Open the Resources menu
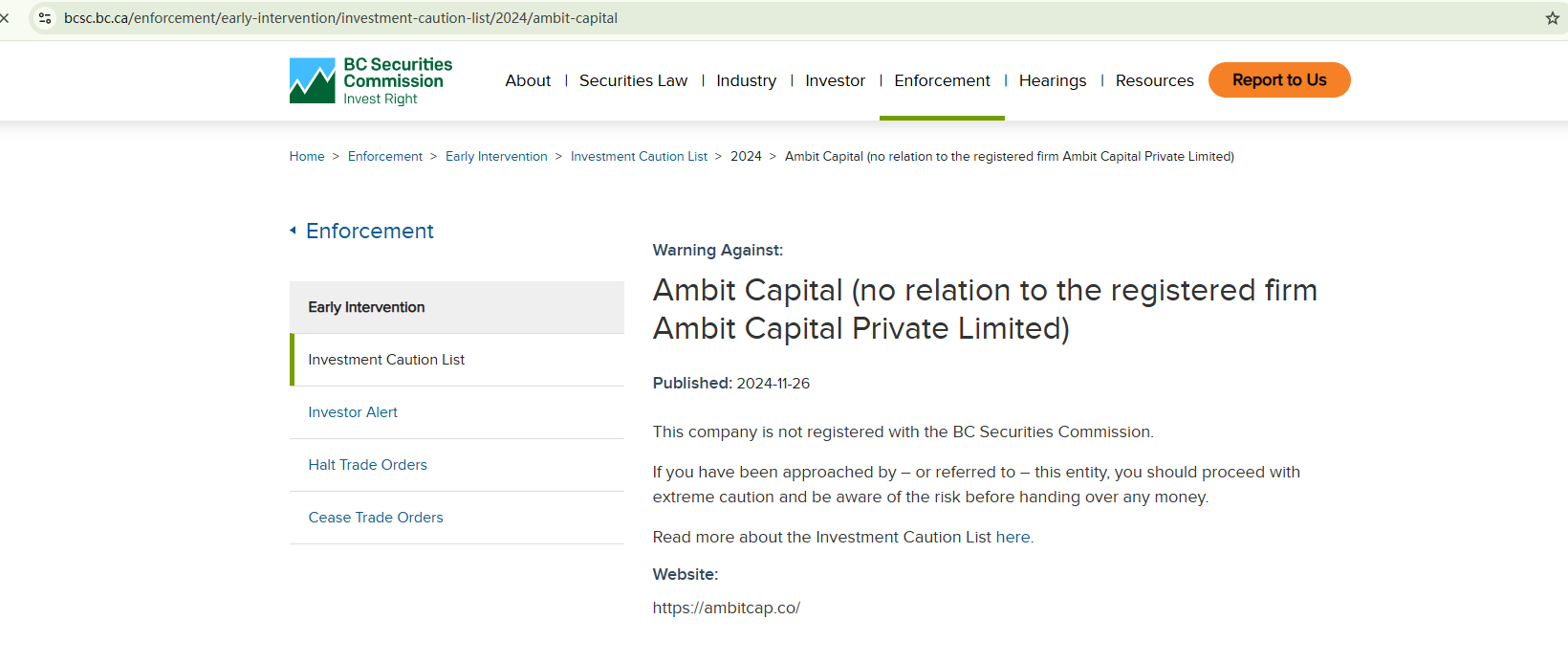The width and height of the screenshot is (1568, 664). tap(1154, 80)
